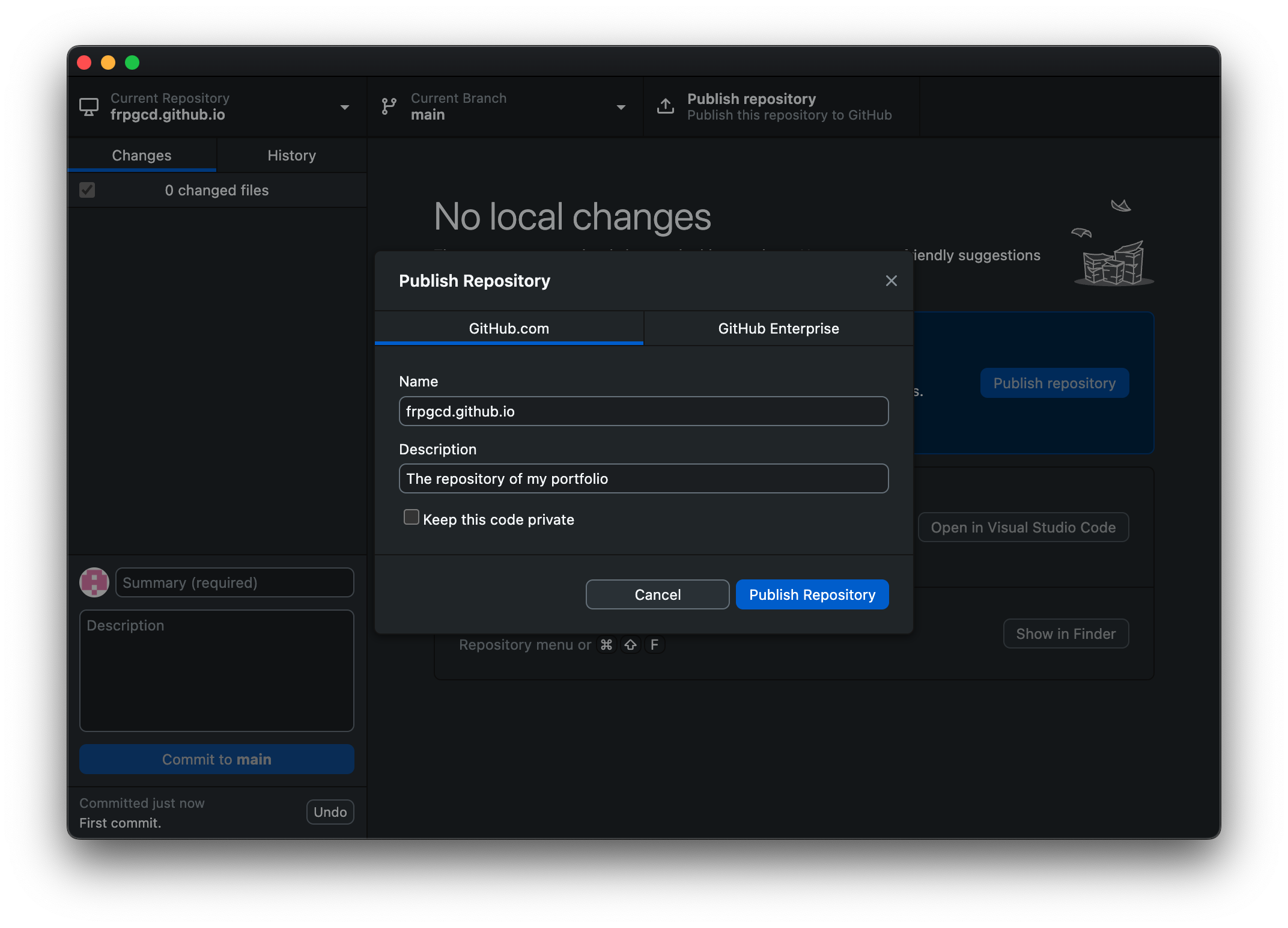Screen dimensions: 1288x928
Task: Undo the First commit
Action: coord(330,812)
